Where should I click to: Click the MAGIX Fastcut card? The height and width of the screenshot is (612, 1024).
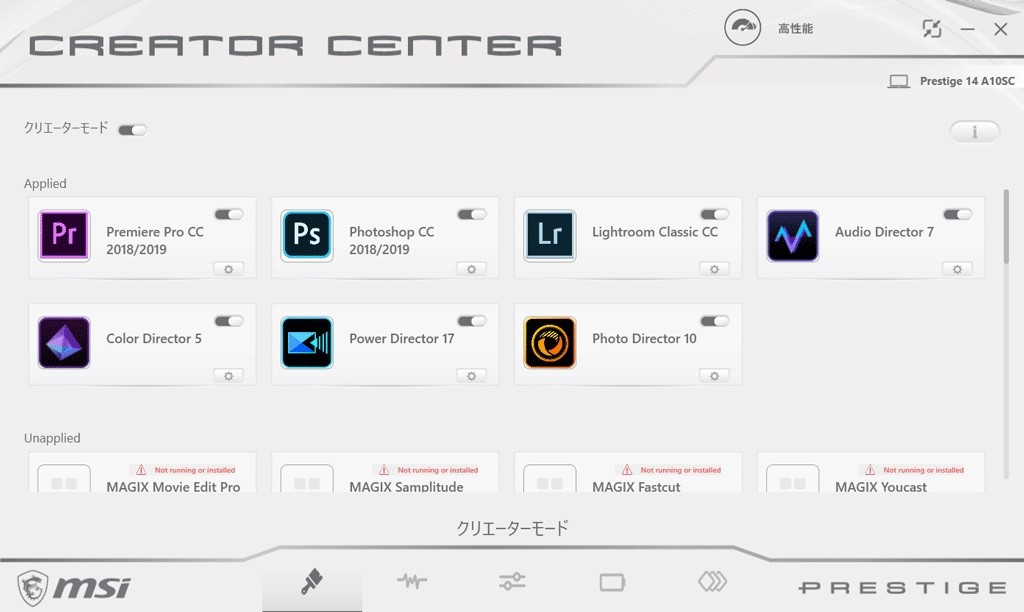[628, 472]
